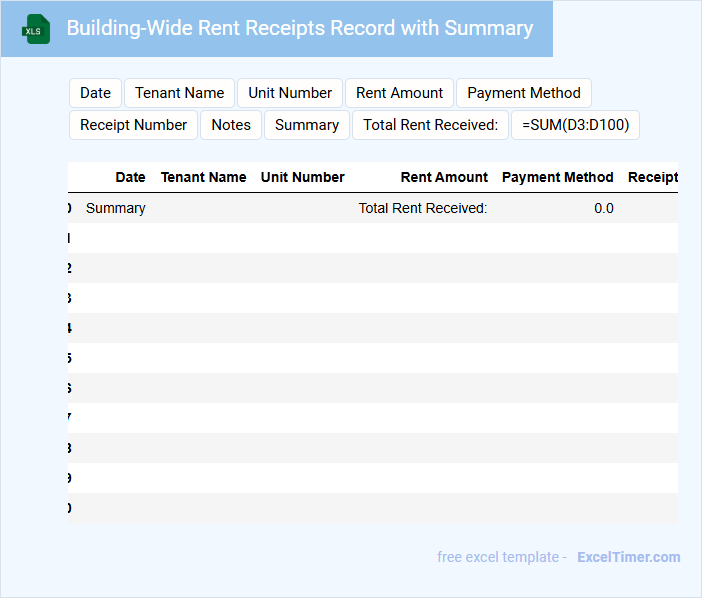Click the Date column header
The width and height of the screenshot is (702, 598).
pyautogui.click(x=130, y=177)
